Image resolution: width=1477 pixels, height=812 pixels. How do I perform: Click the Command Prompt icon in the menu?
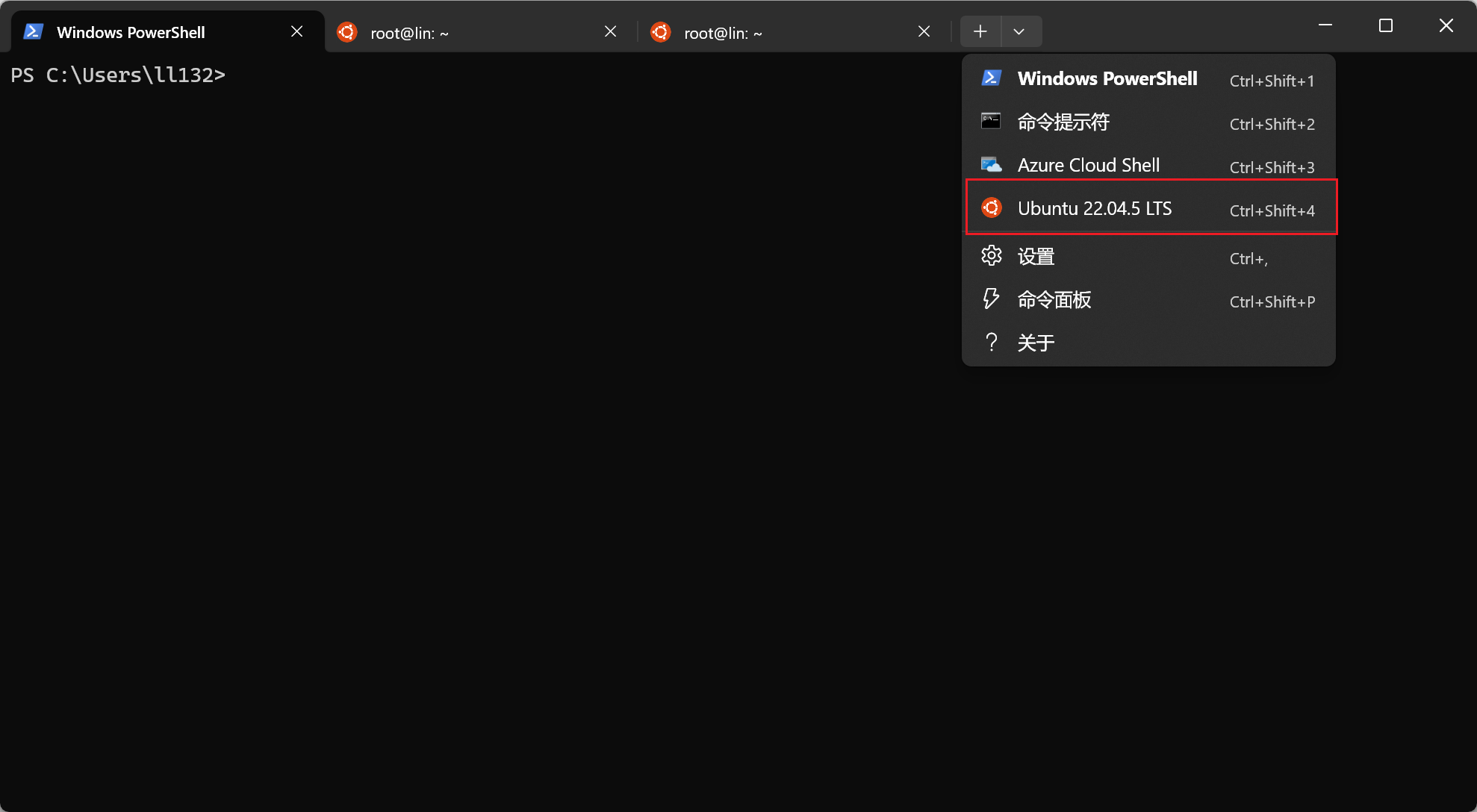pyautogui.click(x=991, y=121)
